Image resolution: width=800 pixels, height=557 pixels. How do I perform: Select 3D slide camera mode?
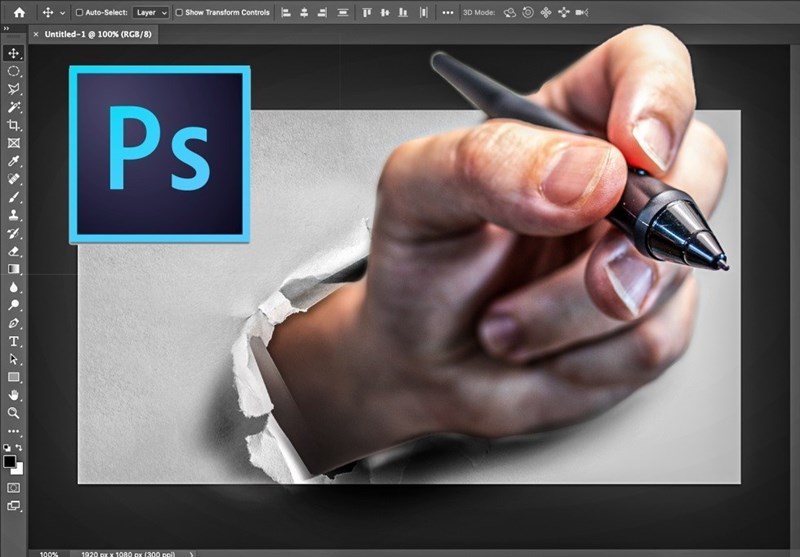tap(564, 13)
